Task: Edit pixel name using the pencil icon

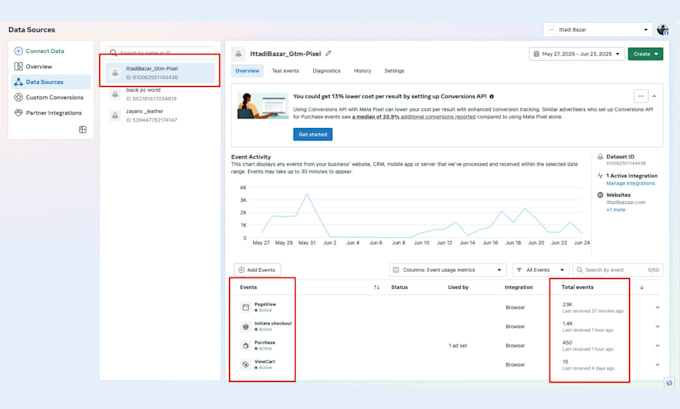Action: (328, 53)
